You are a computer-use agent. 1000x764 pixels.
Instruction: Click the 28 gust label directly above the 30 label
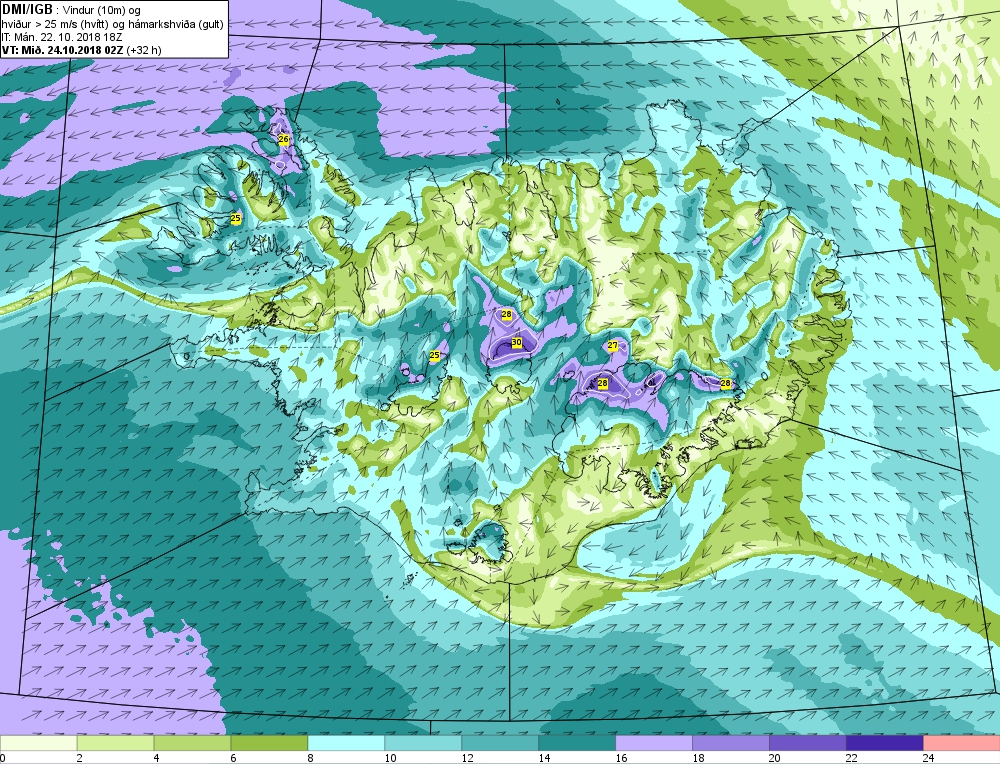[506, 314]
